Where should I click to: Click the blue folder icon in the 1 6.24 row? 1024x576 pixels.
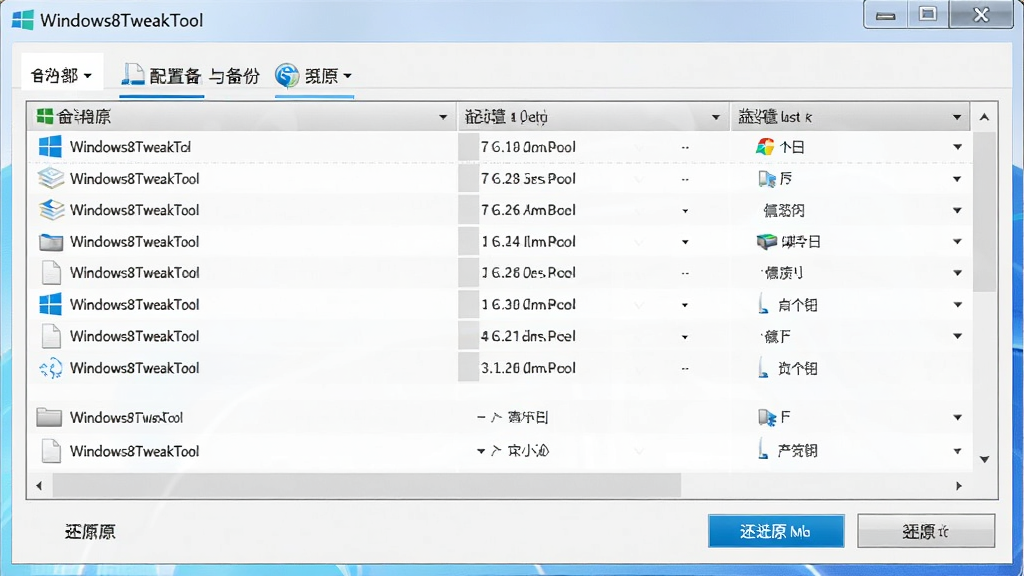50,242
